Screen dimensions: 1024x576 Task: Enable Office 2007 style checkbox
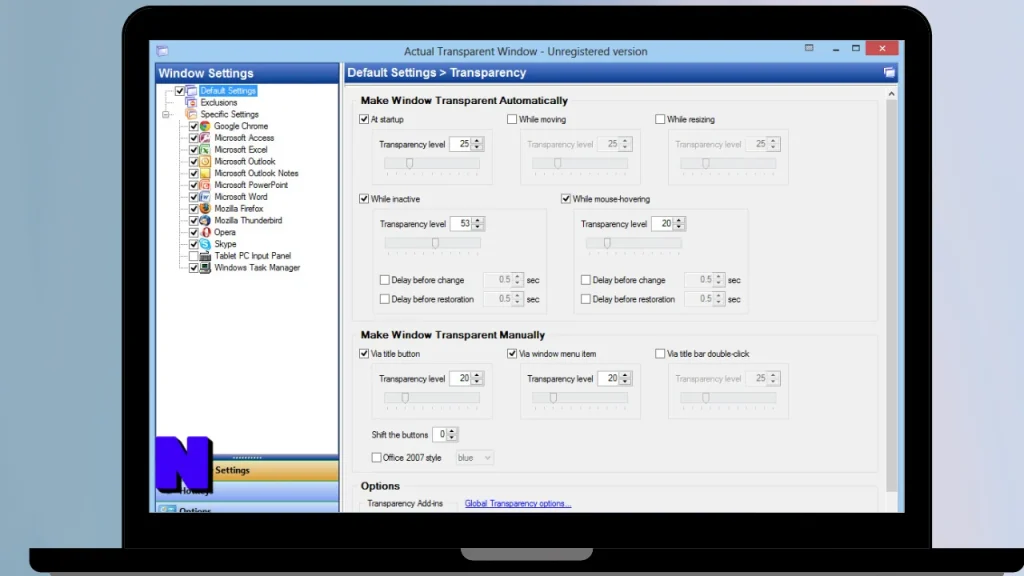click(376, 458)
